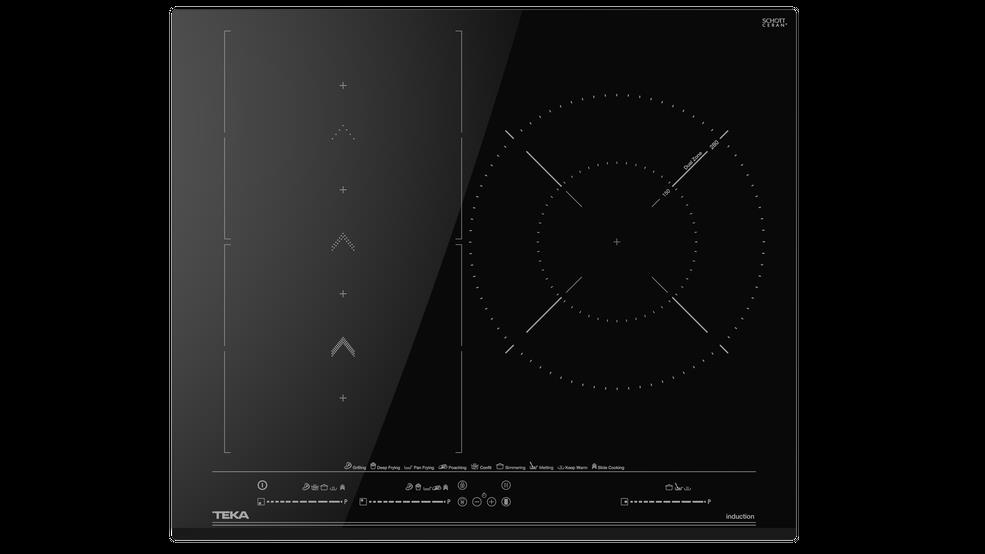Tap the minus timer button
Screen dimensions: 985x554
tap(477, 502)
